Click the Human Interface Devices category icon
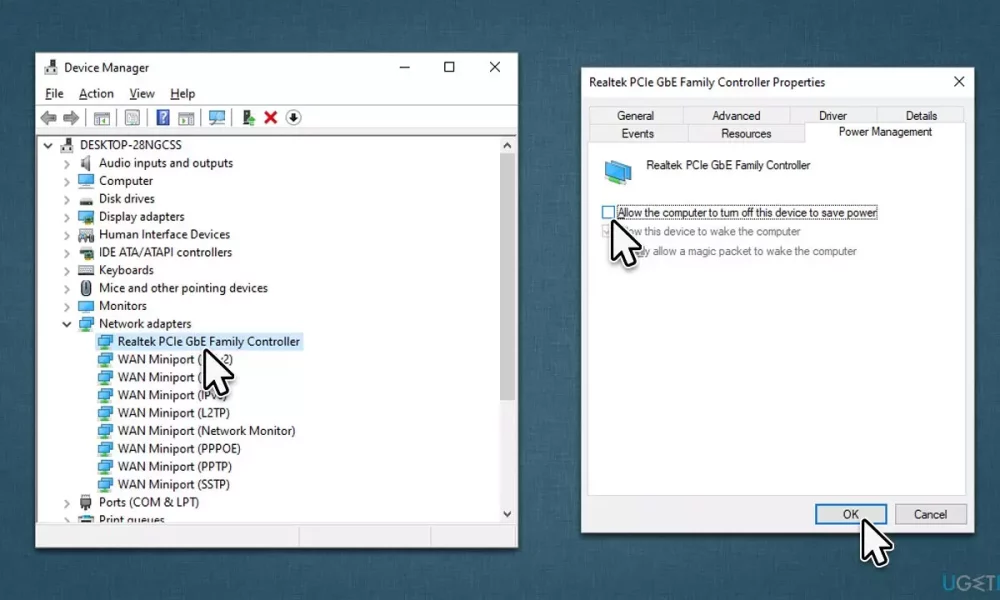The width and height of the screenshot is (1000, 600). point(85,235)
